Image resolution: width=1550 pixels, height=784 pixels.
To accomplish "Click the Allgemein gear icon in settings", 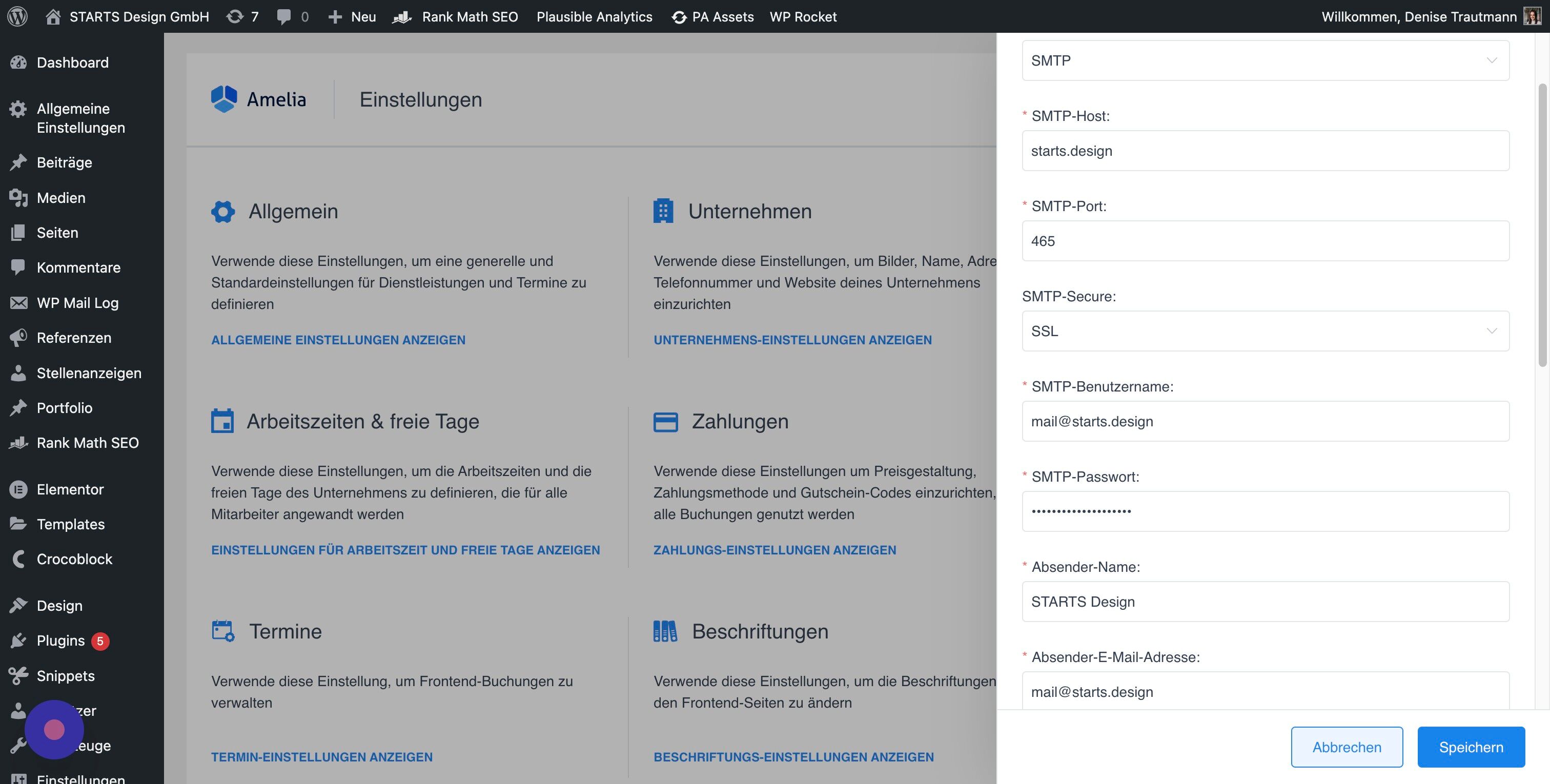I will click(222, 211).
